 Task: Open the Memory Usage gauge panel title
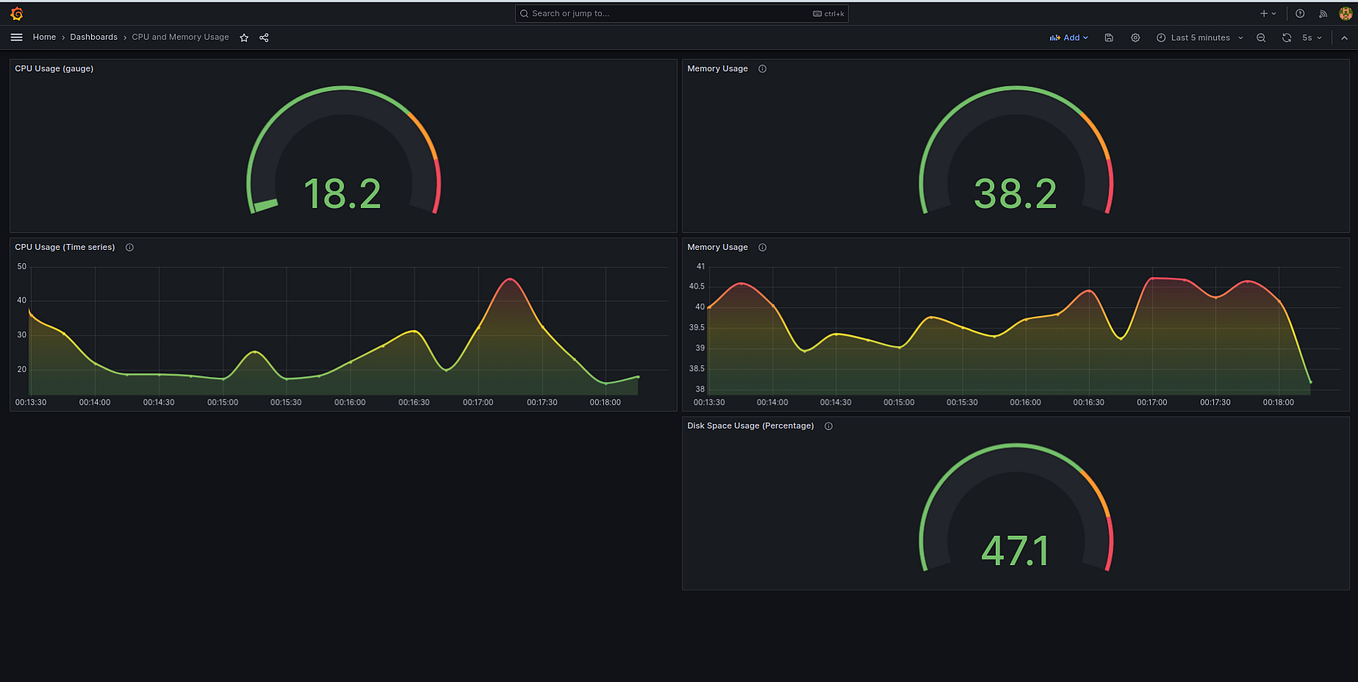click(717, 68)
